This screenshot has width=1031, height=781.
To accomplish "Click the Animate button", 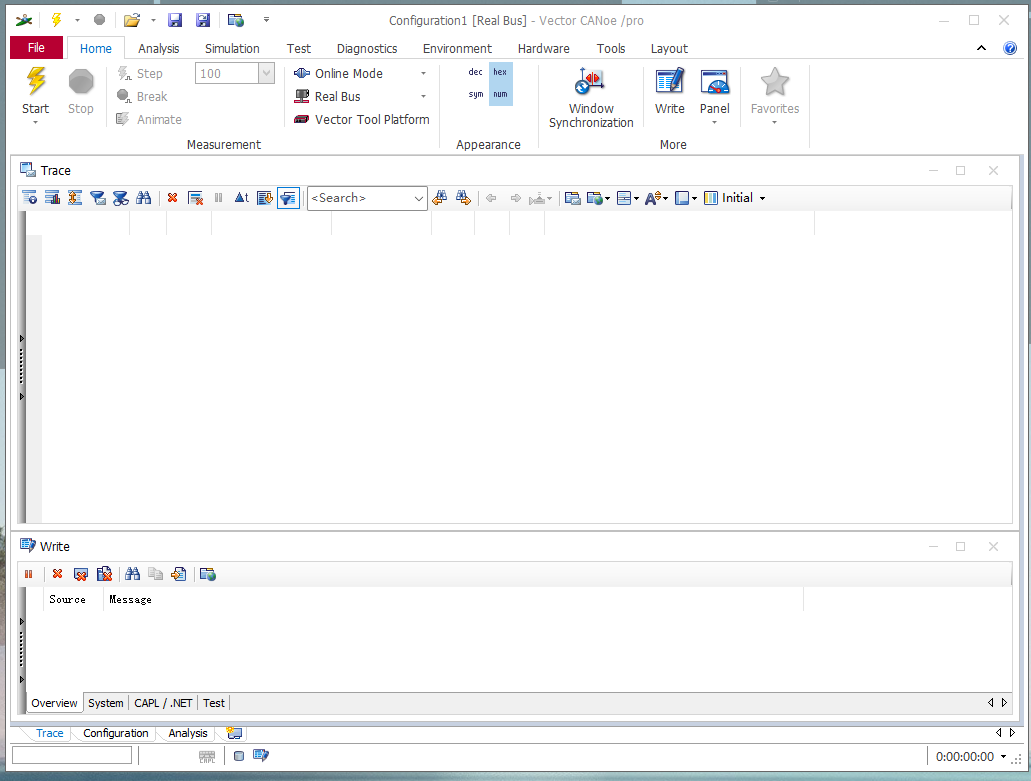I will point(149,120).
